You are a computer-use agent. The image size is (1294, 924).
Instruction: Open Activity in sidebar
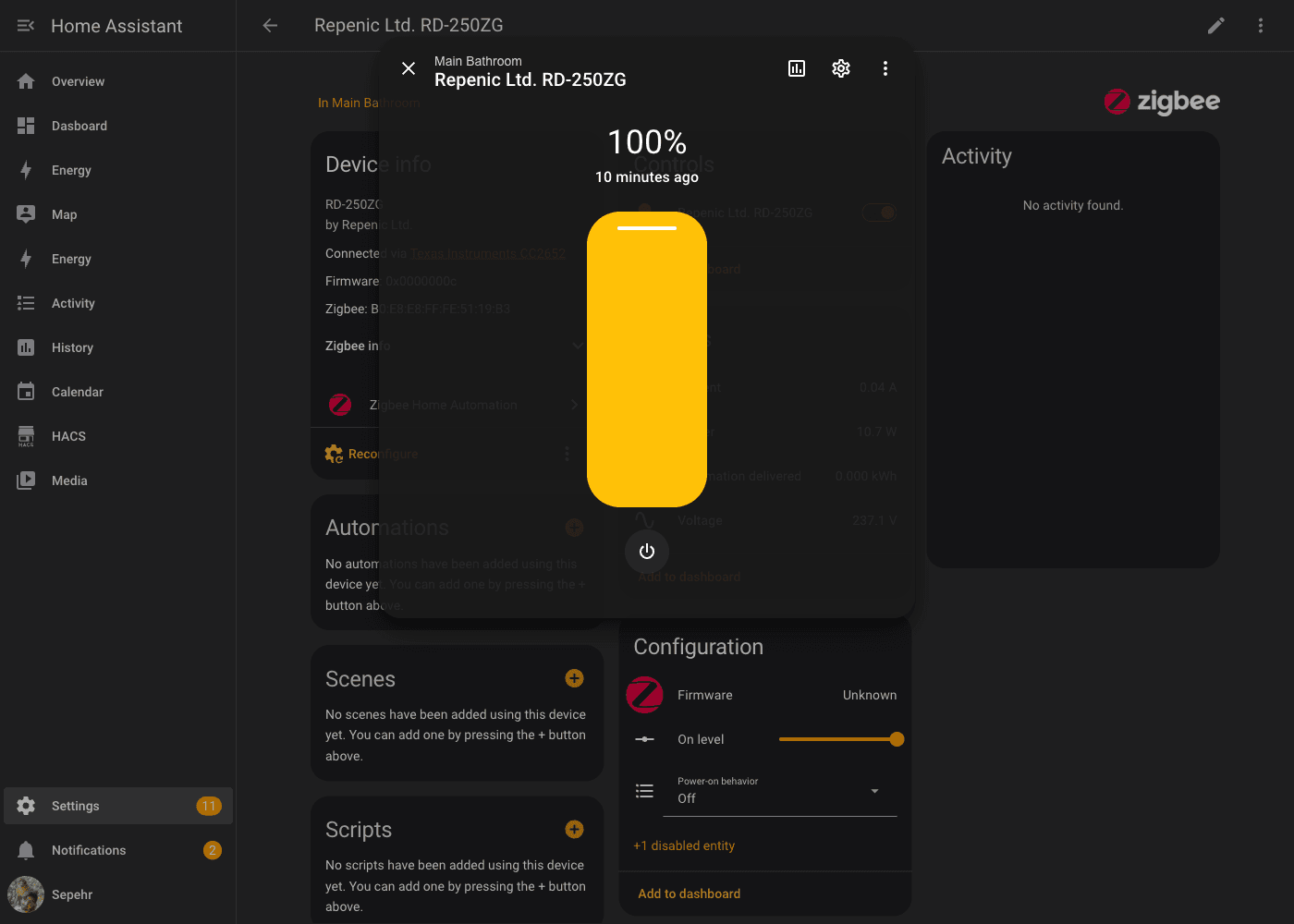click(118, 303)
